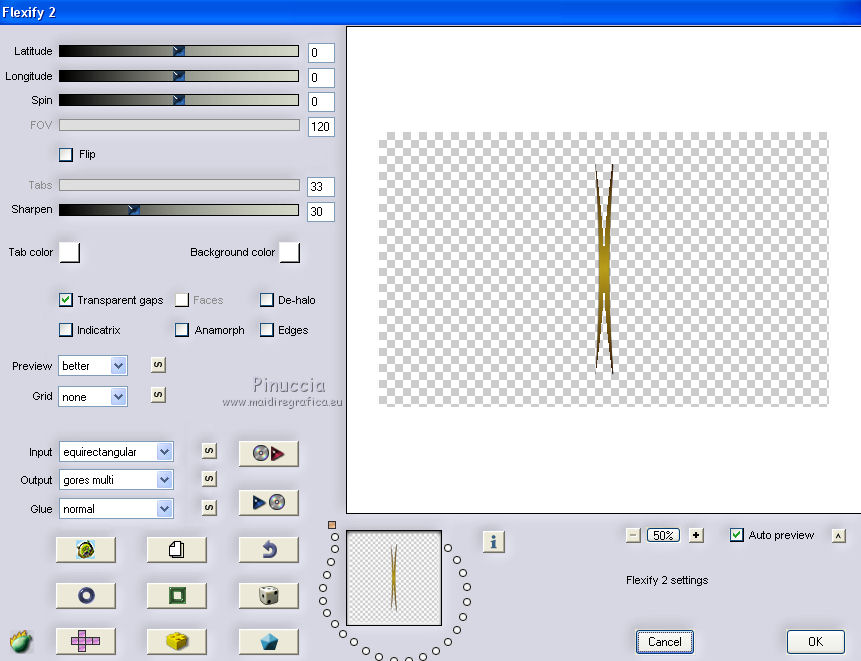Enable the Flip checkbox
This screenshot has width=861, height=661.
[x=66, y=154]
